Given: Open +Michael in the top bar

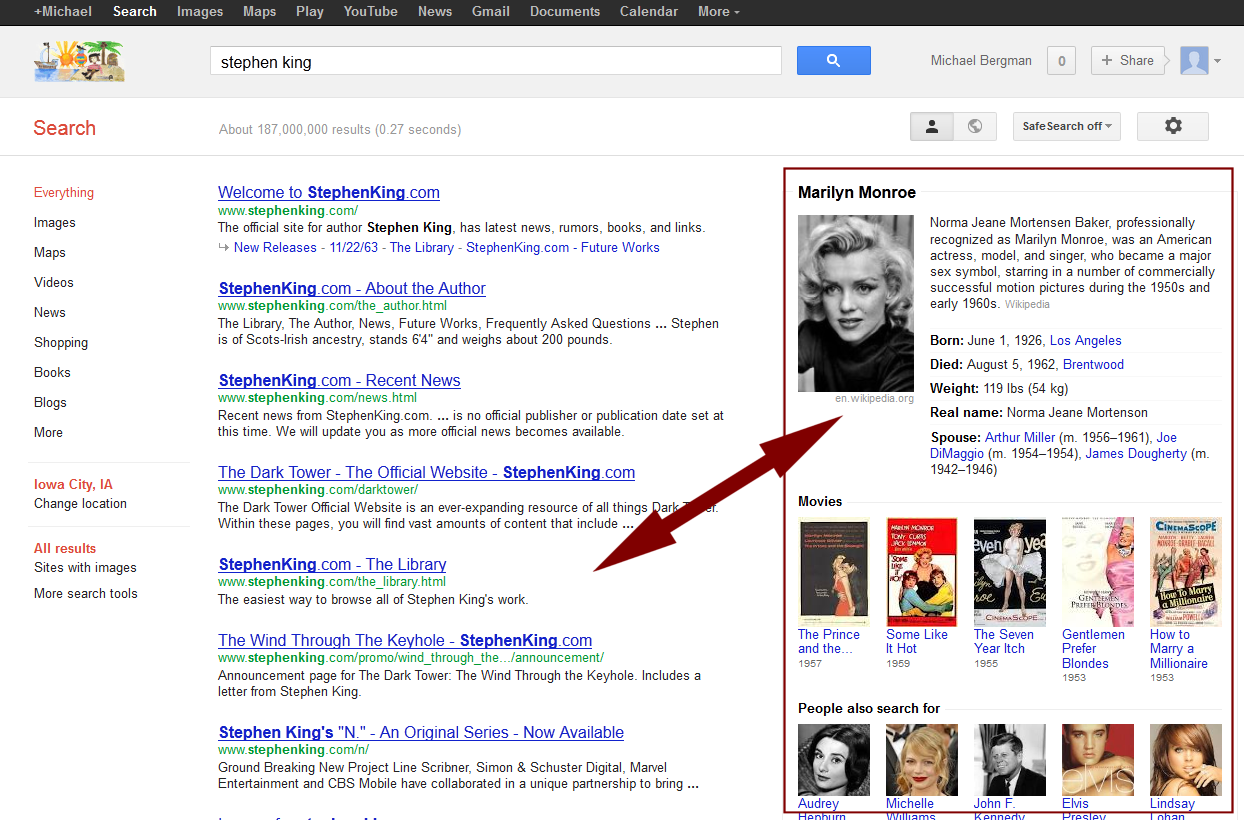Looking at the screenshot, I should pos(63,12).
